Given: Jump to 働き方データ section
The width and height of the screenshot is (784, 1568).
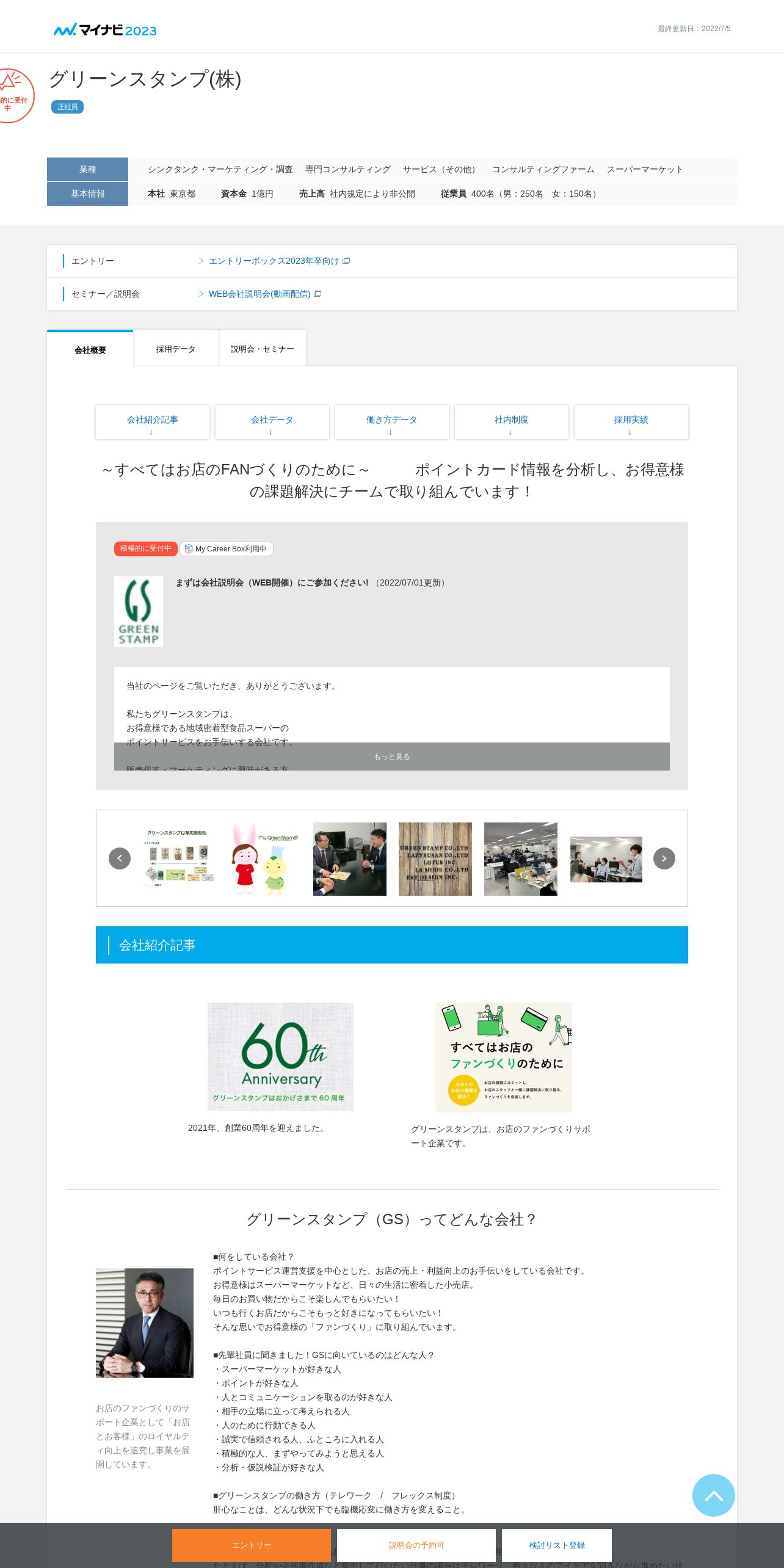Looking at the screenshot, I should click(x=392, y=422).
